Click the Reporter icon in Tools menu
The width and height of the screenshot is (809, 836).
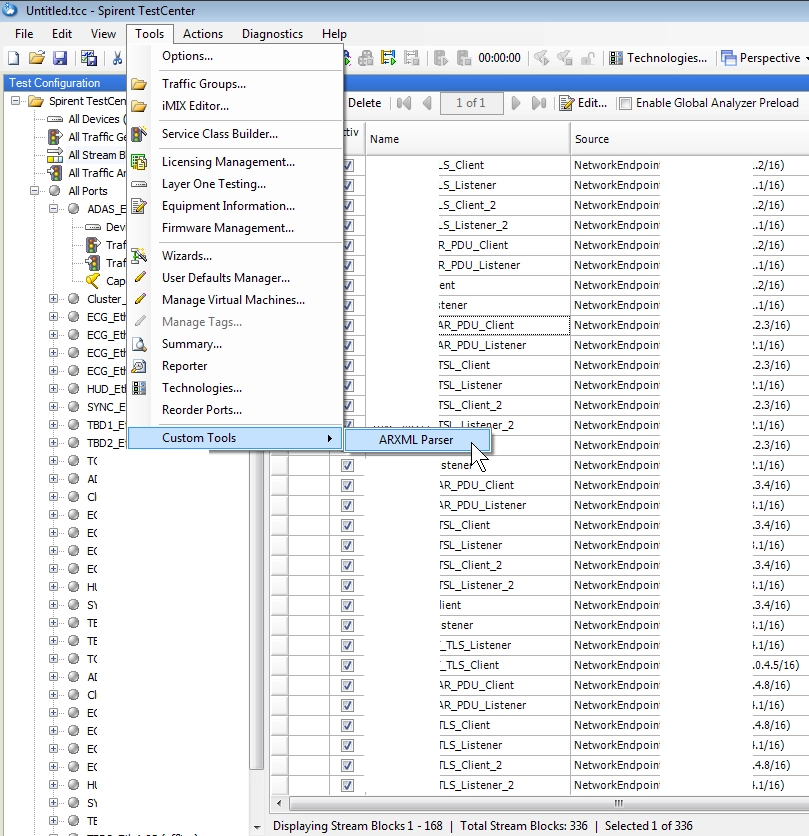tap(140, 366)
